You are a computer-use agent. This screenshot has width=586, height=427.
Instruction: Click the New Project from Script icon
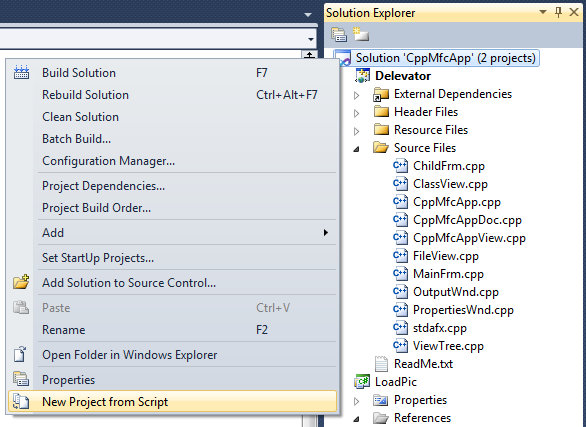click(21, 401)
